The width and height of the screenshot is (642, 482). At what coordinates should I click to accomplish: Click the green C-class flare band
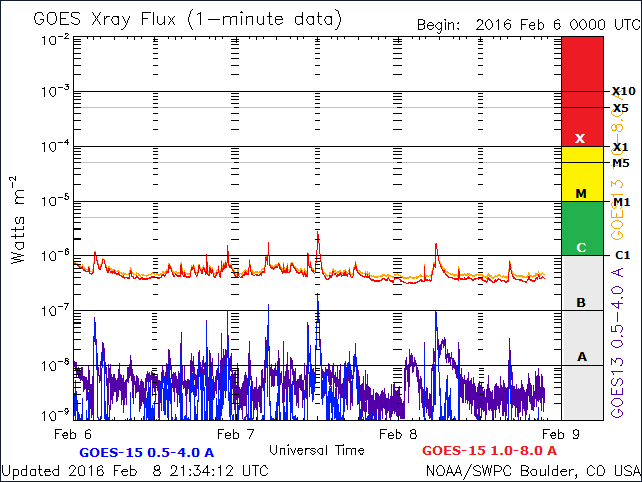(582, 229)
